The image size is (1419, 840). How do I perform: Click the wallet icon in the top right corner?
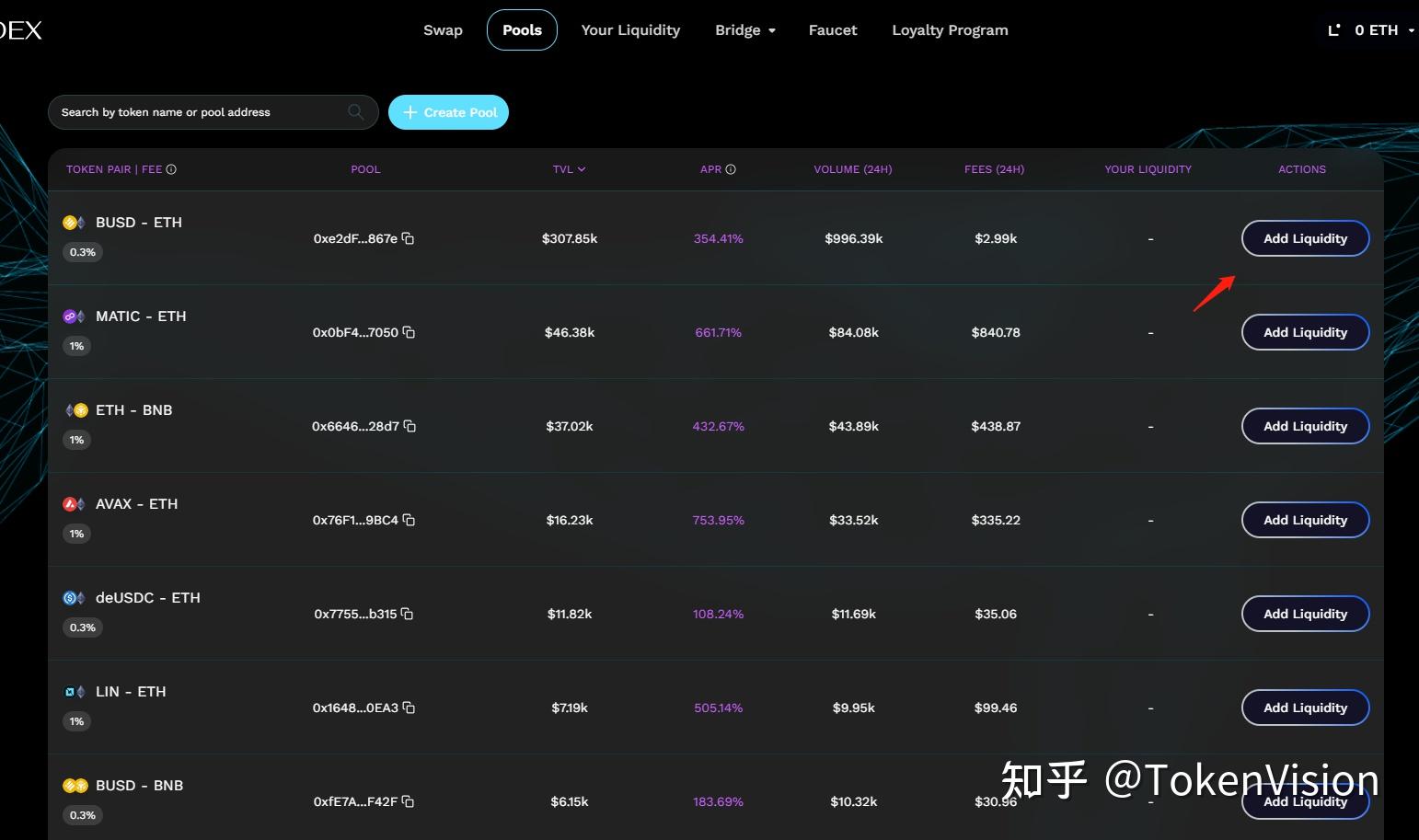(1333, 29)
